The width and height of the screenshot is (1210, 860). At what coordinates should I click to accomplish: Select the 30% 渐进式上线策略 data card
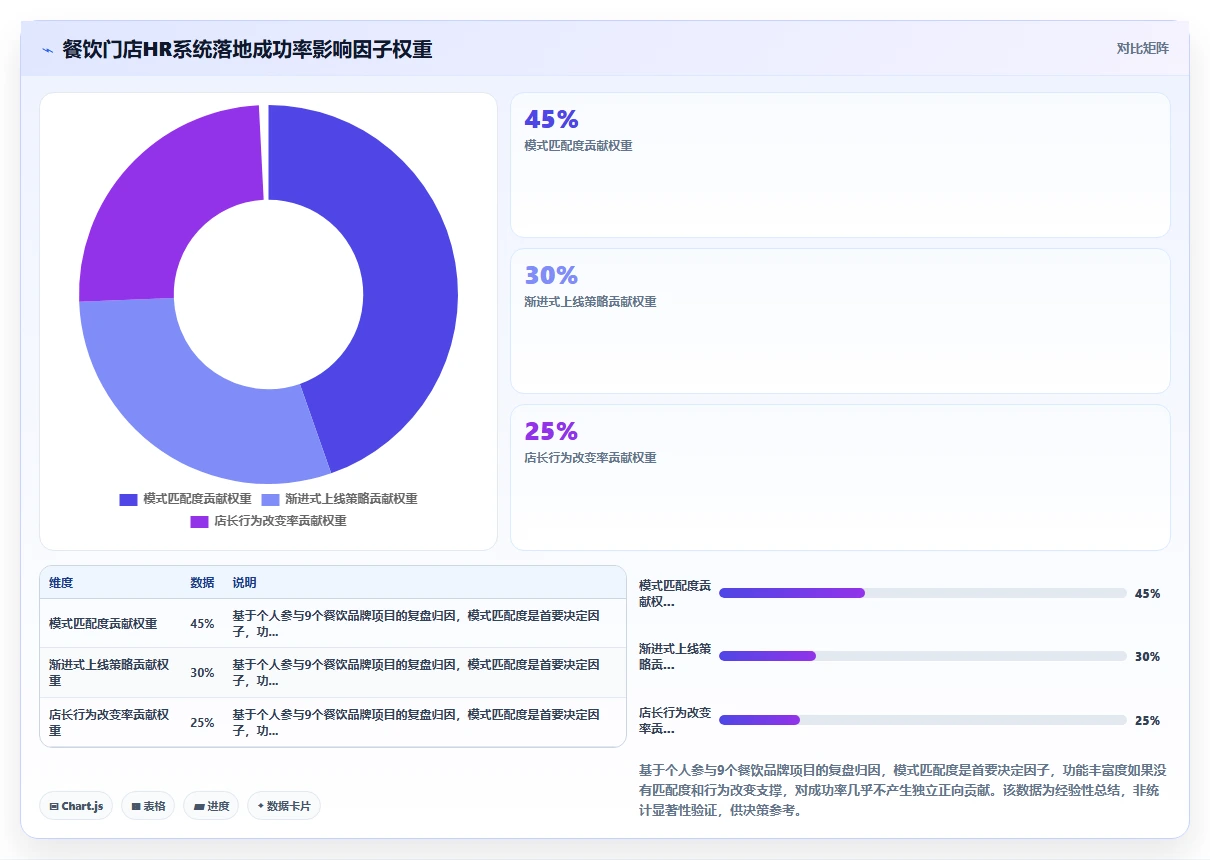click(840, 321)
